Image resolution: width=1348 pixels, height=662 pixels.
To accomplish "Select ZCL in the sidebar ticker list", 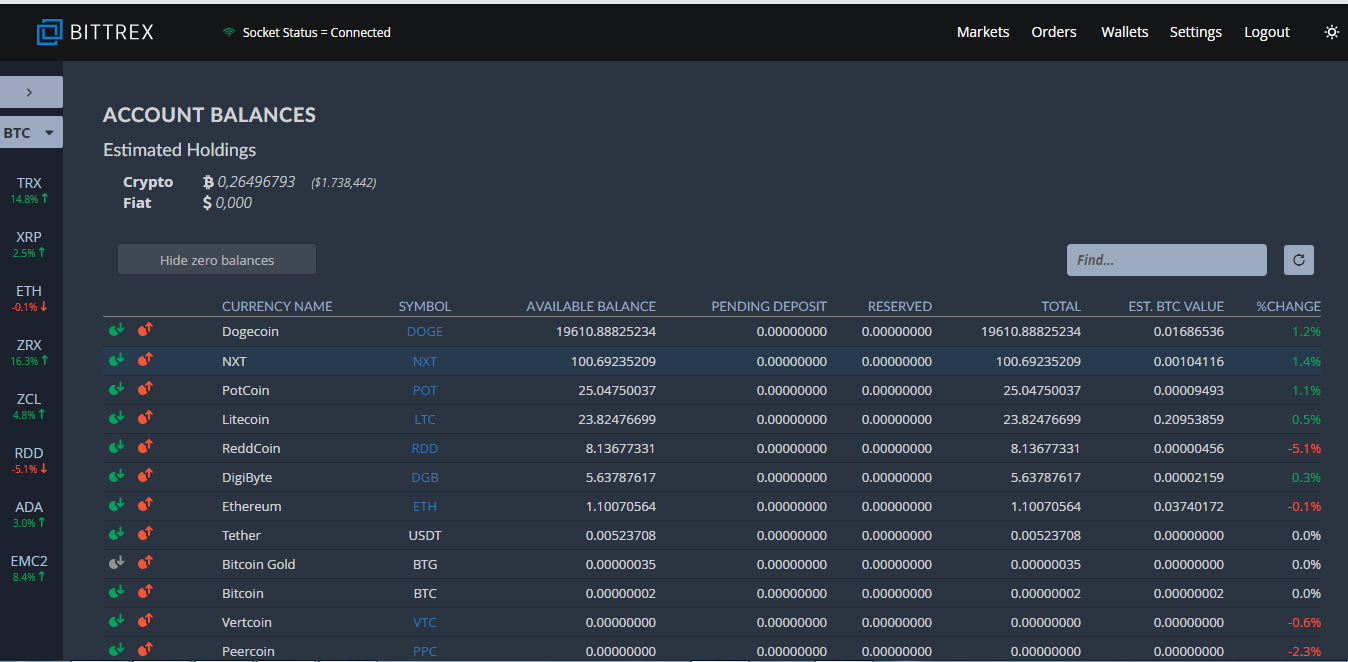I will 30,406.
